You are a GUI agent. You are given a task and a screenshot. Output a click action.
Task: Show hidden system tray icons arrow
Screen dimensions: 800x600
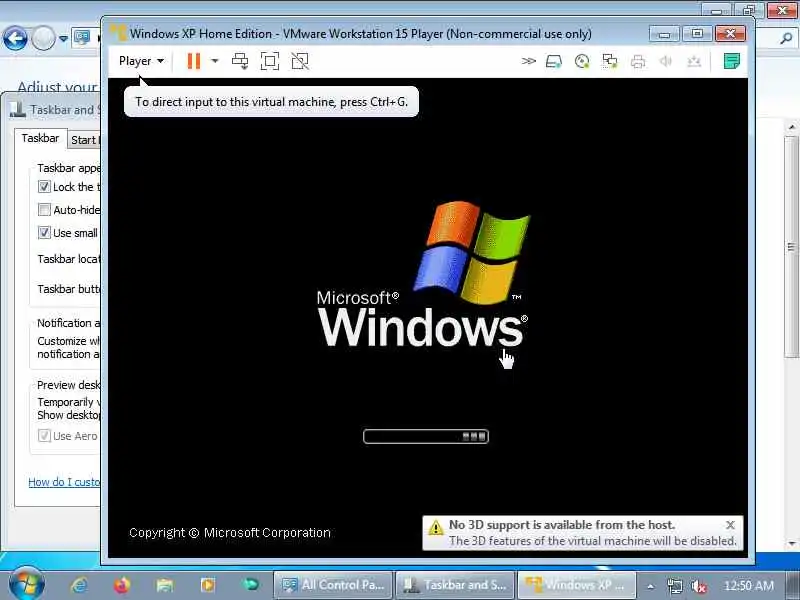coord(650,586)
